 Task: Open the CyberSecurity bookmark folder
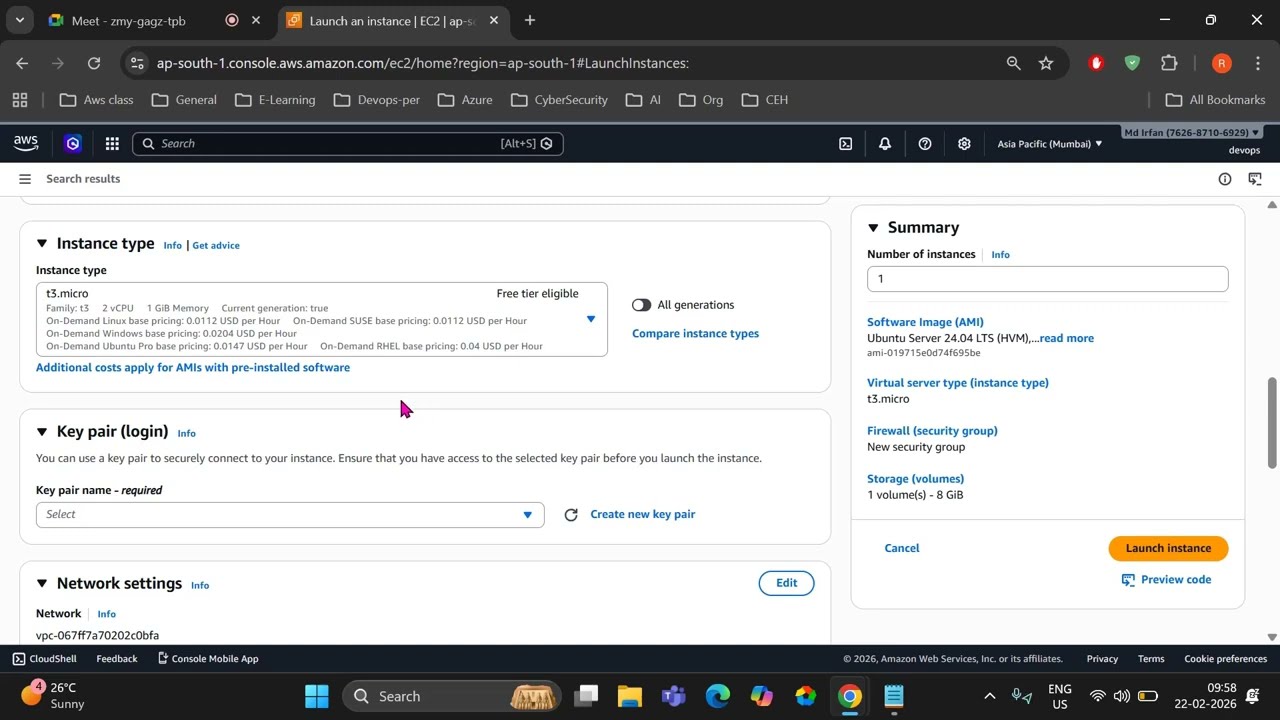[559, 100]
